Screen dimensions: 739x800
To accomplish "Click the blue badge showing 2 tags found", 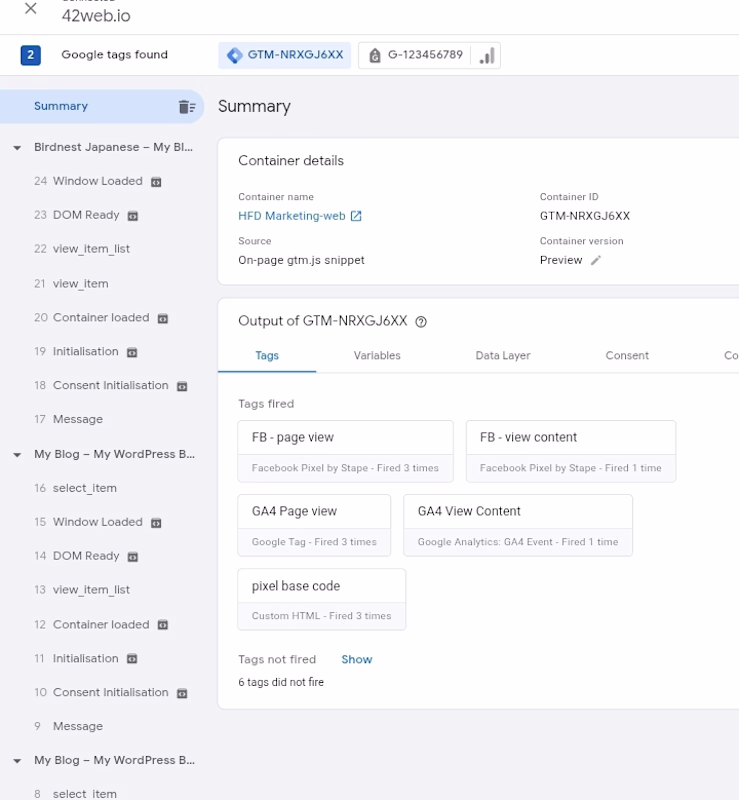I will (x=31, y=55).
